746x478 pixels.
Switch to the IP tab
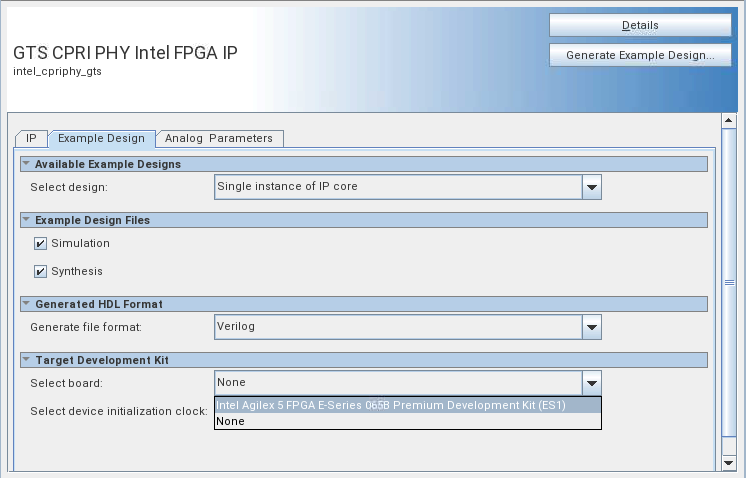pos(32,138)
